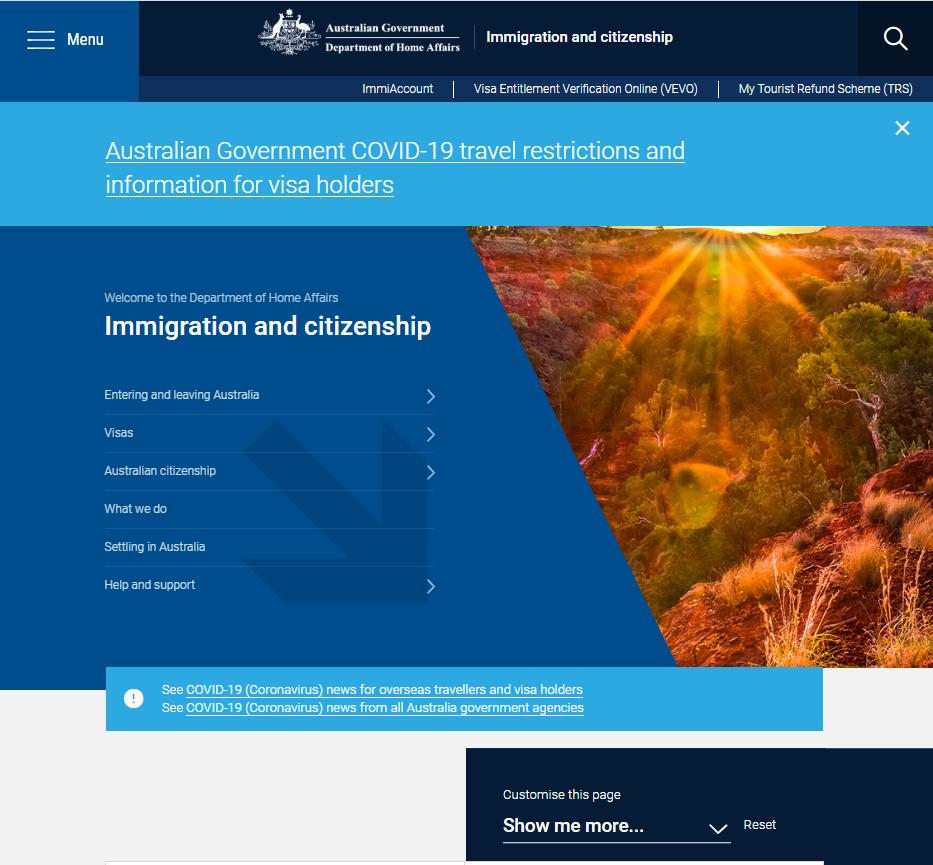This screenshot has height=865, width=933.
Task: Open Help and support link
Action: [149, 585]
